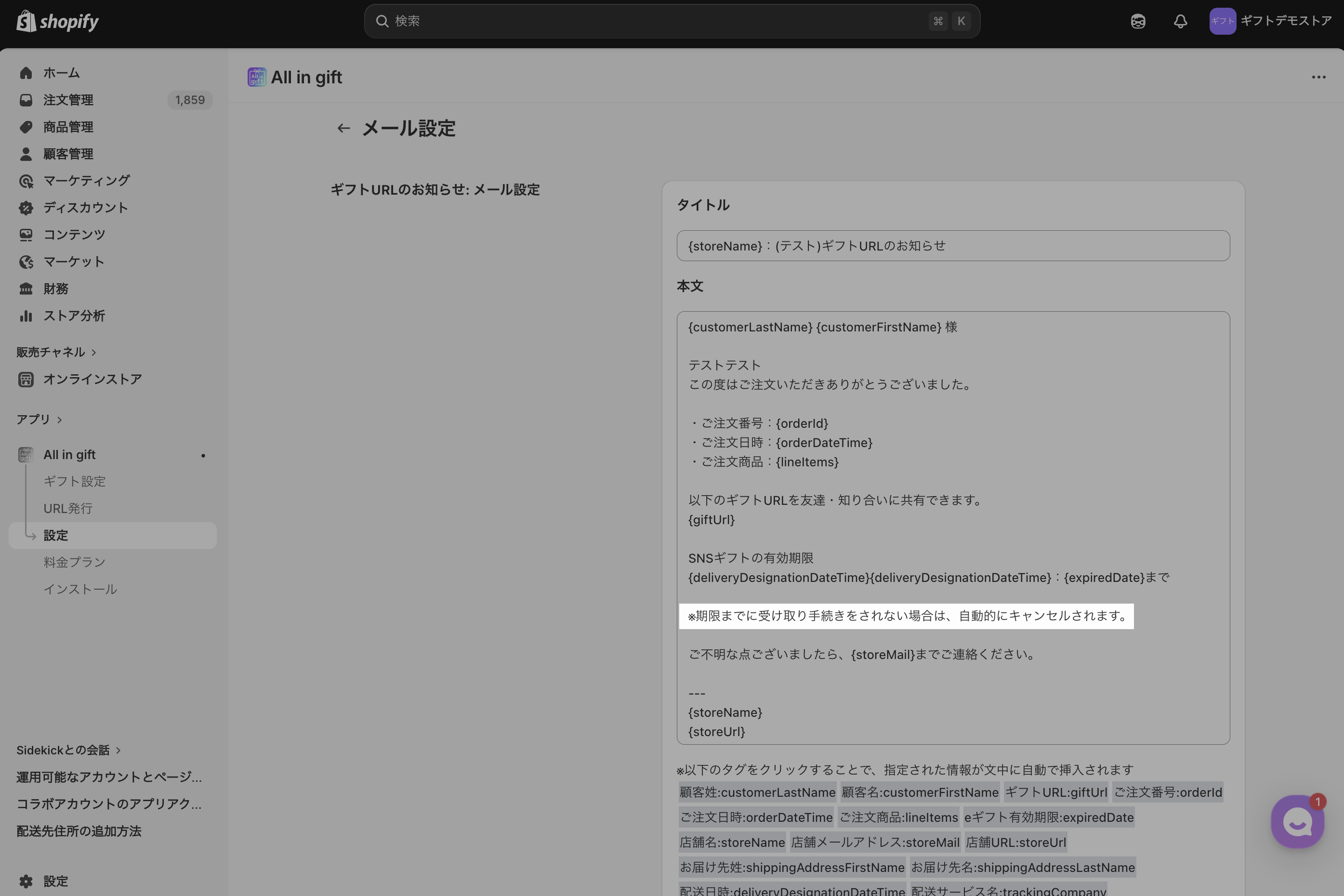Image resolution: width=1344 pixels, height=896 pixels.
Task: Open the bottom 設定 gear in sidebar
Action: [26, 881]
